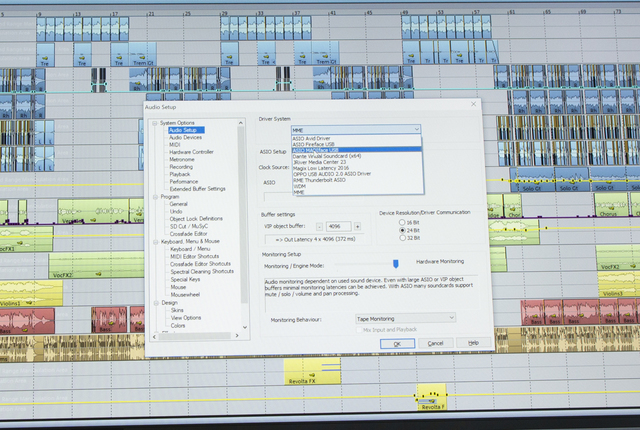Collapse the System Options tree node
This screenshot has height=430, width=640.
pos(155,122)
